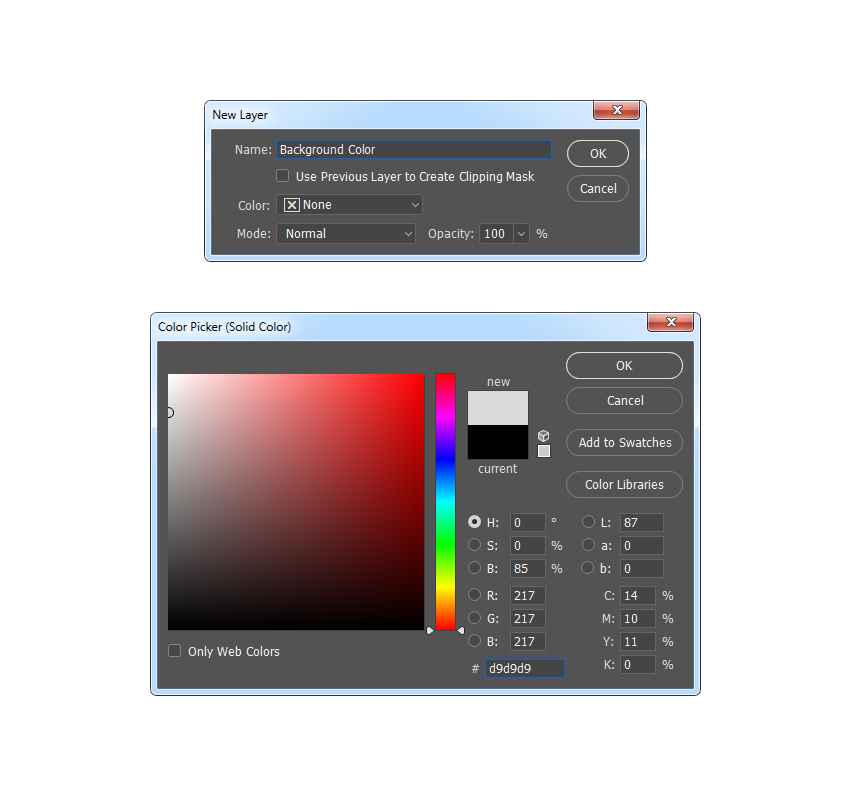Confirm the Color Picker with OK
This screenshot has width=850, height=796.
tap(624, 365)
